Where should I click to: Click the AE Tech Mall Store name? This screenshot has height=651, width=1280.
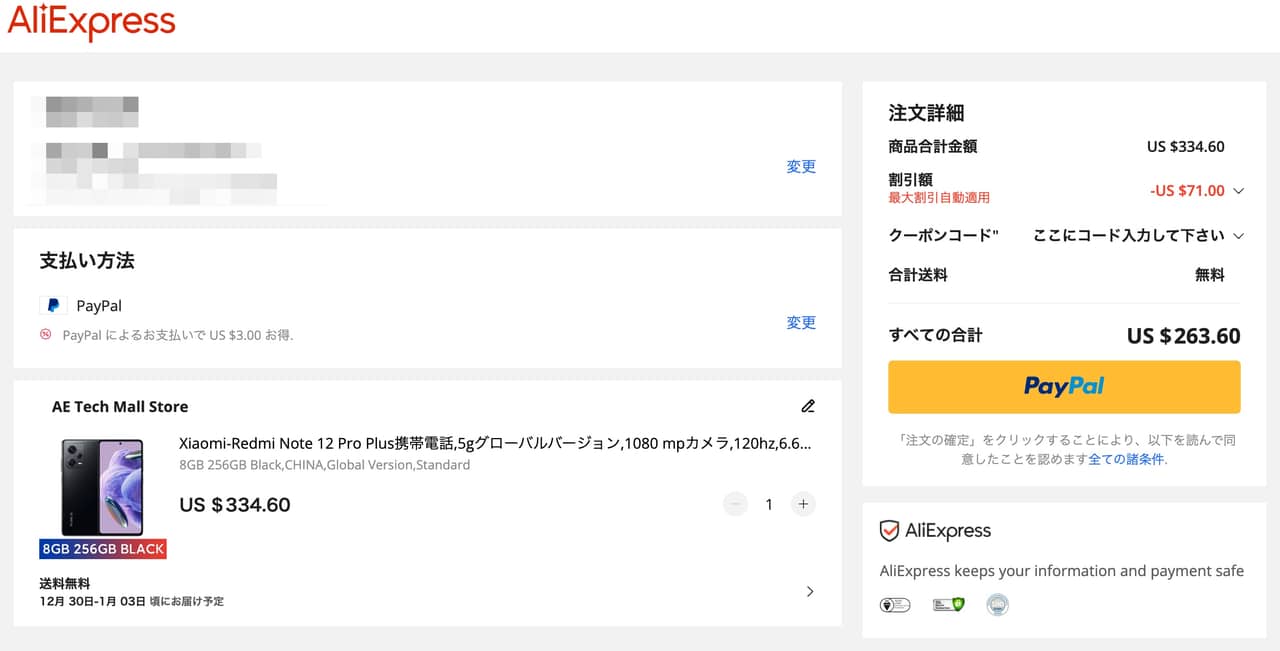coord(120,407)
